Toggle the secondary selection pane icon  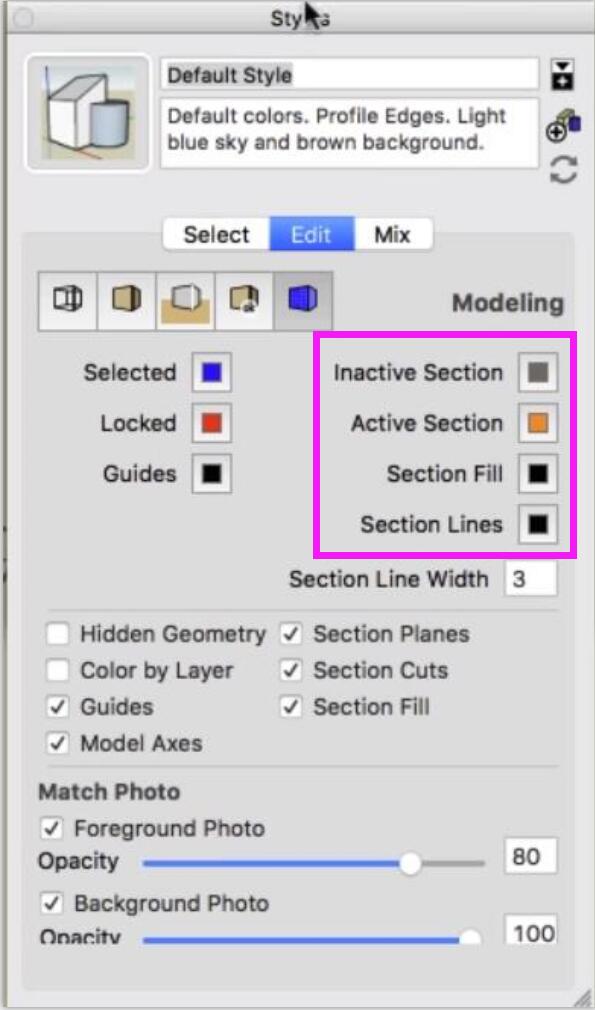tap(562, 75)
